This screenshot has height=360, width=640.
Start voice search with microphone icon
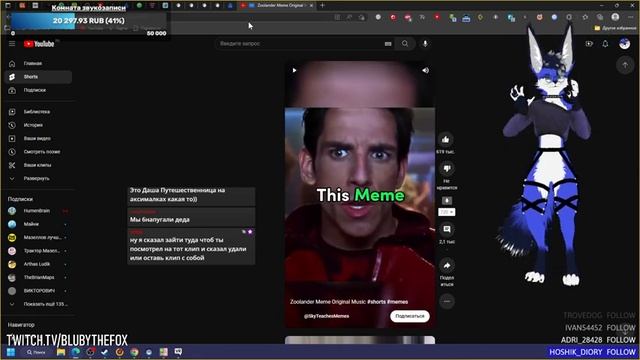425,44
